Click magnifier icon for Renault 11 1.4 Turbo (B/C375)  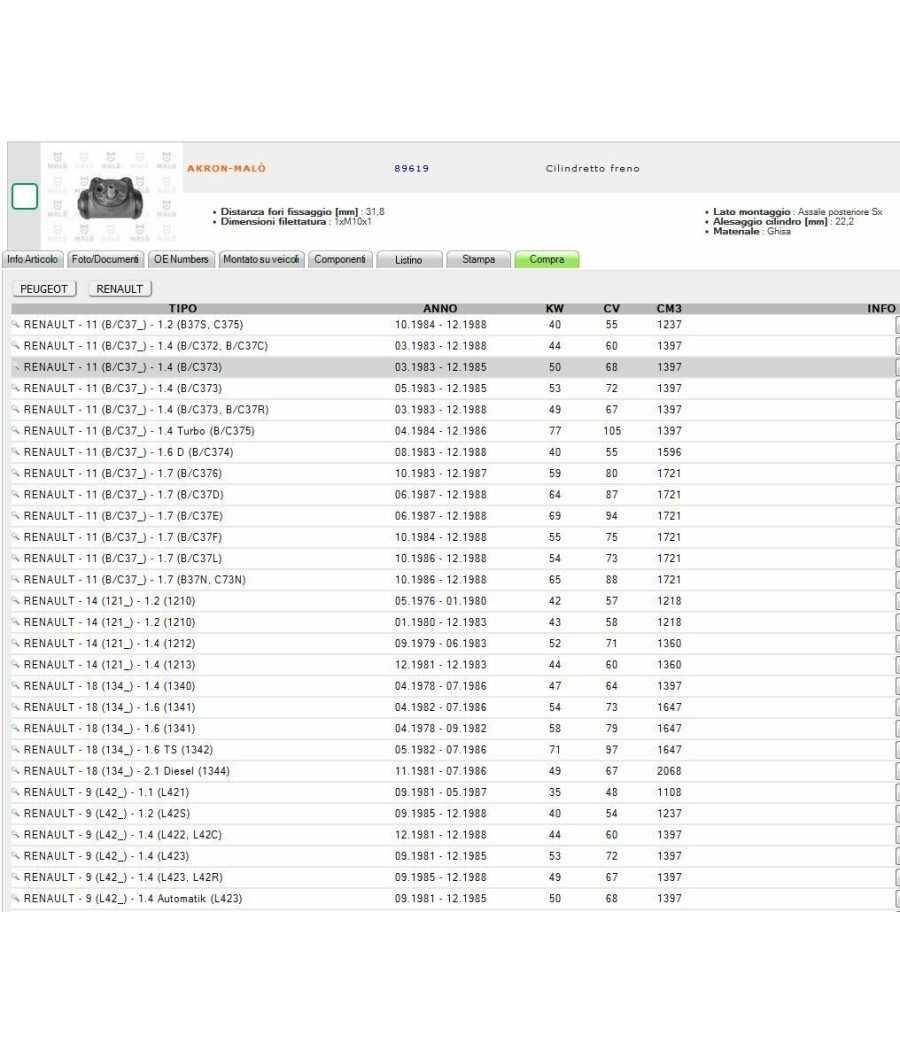click(15, 431)
